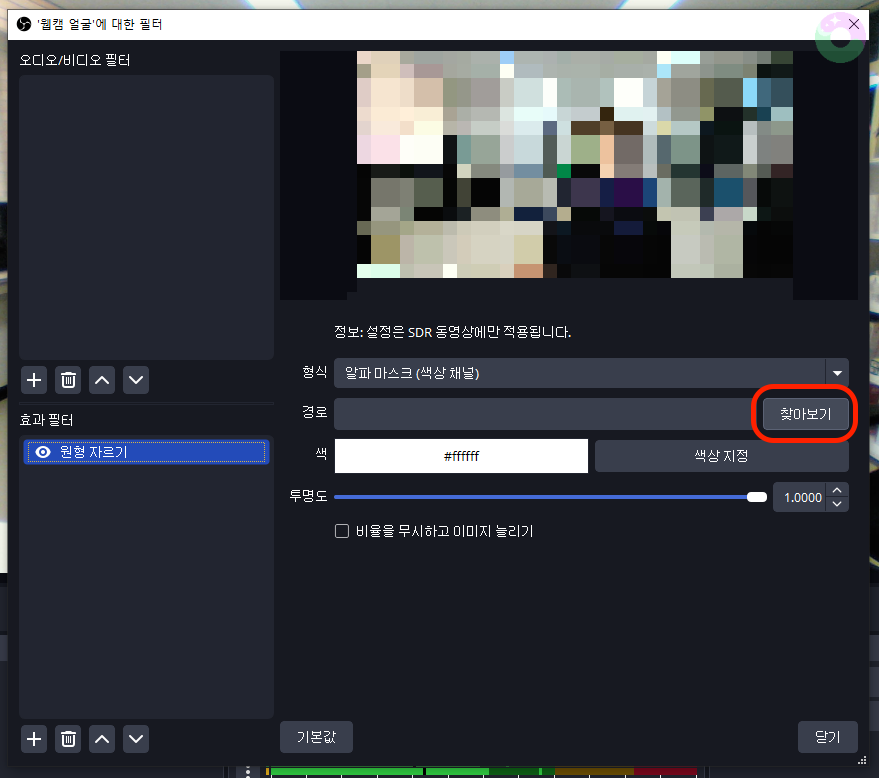Toggle visibility of 원형 자르기 filter
This screenshot has width=879, height=778.
(43, 452)
